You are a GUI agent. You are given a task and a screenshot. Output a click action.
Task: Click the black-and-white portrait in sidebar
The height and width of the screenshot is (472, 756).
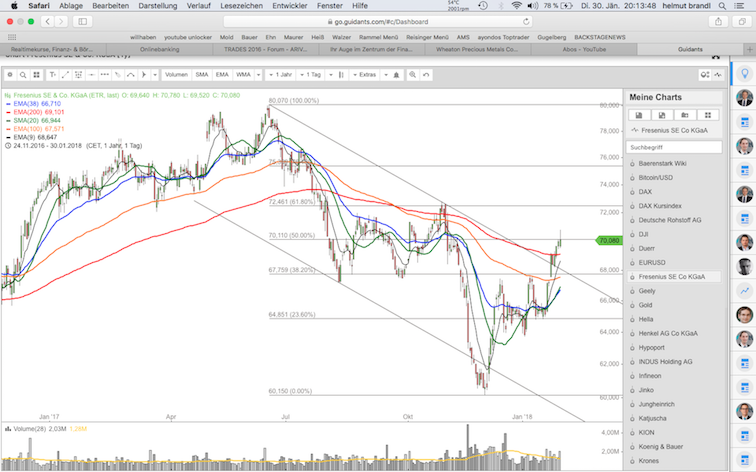point(744,267)
